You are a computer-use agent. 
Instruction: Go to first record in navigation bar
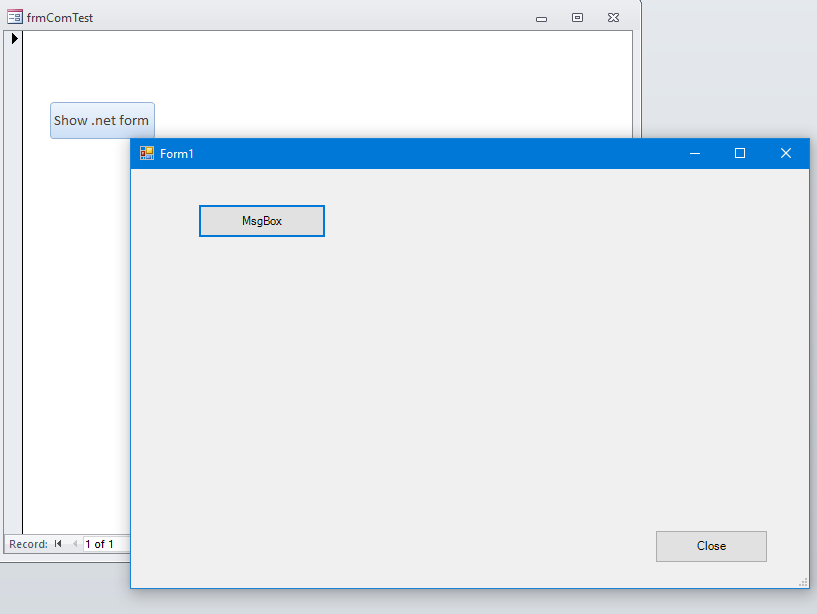point(58,544)
